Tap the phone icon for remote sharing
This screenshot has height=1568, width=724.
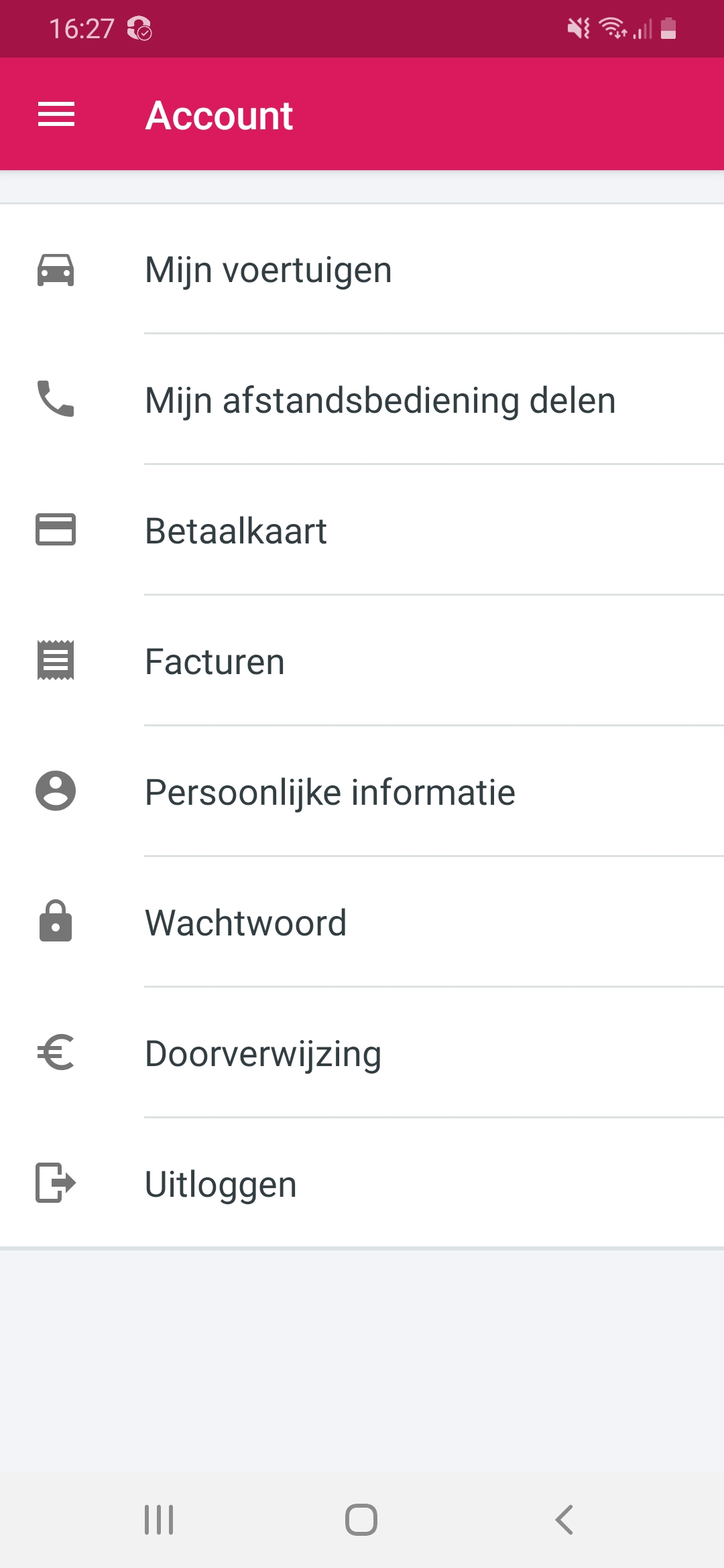(x=56, y=399)
